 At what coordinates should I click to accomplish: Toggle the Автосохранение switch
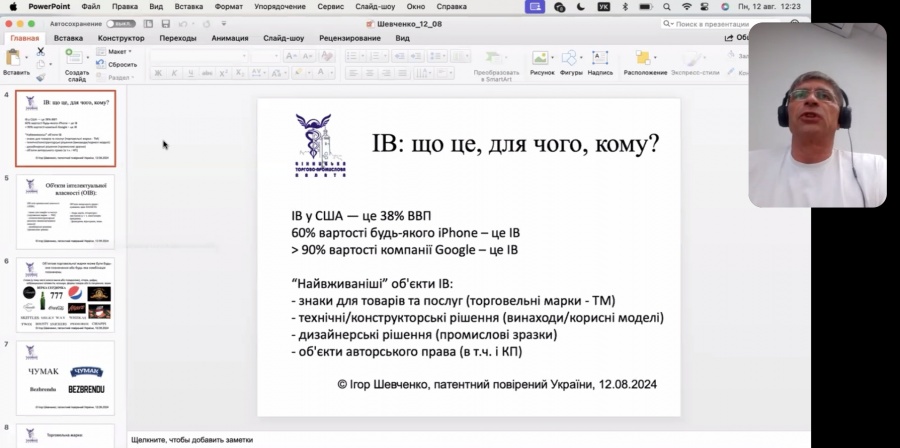point(121,24)
